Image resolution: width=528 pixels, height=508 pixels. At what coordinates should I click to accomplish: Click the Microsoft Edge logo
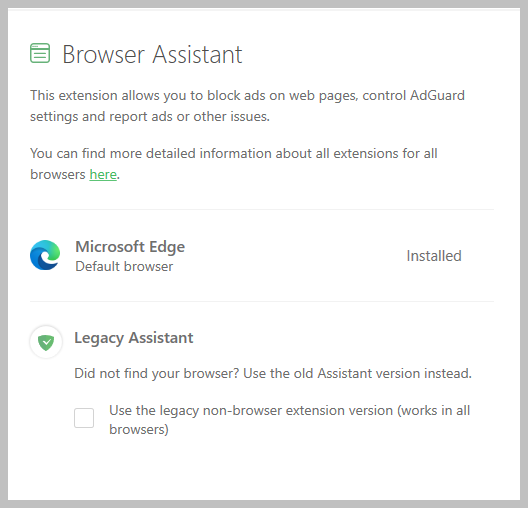pyautogui.click(x=45, y=255)
